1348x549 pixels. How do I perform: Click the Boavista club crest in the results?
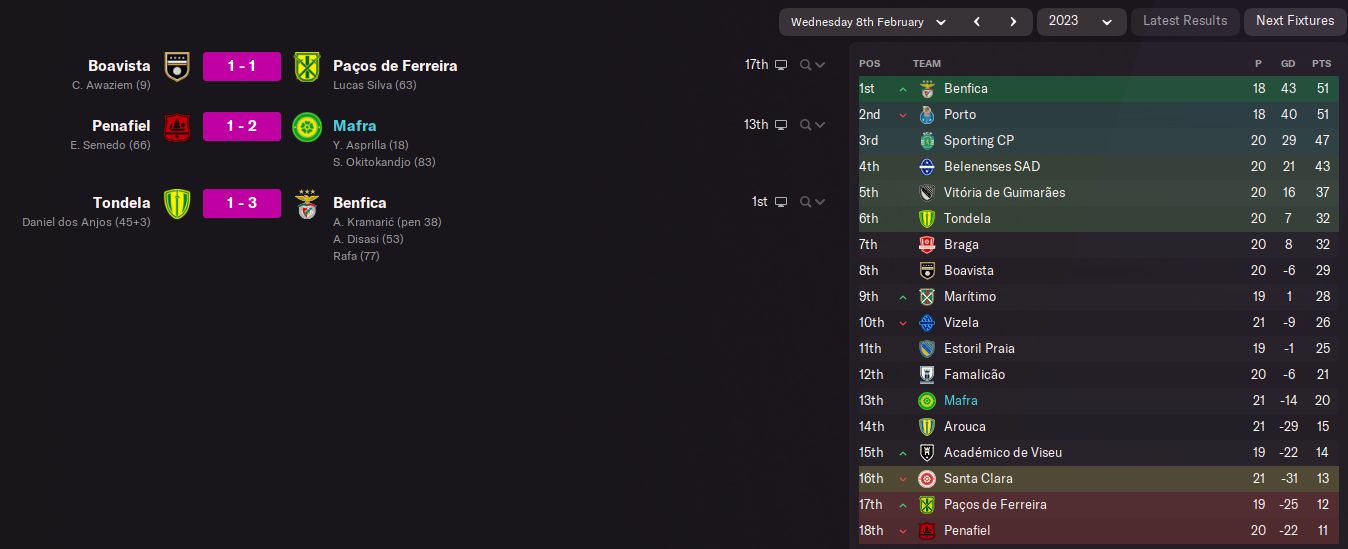point(177,66)
